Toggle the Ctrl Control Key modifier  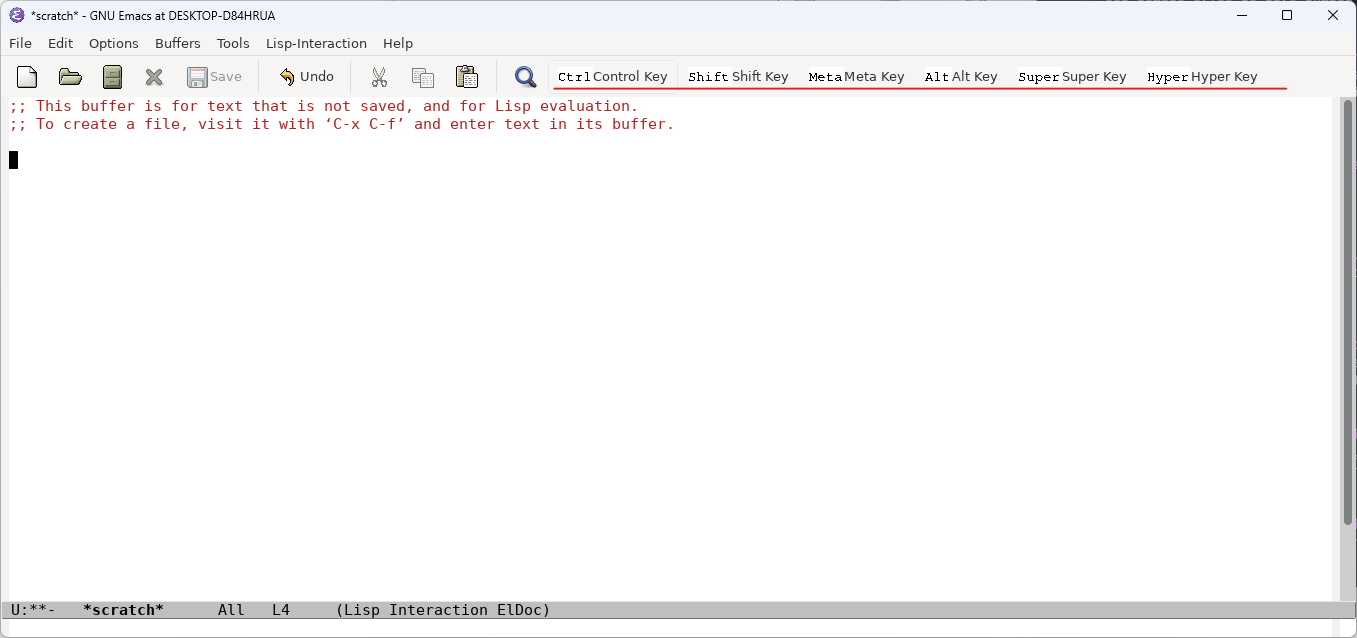[612, 77]
